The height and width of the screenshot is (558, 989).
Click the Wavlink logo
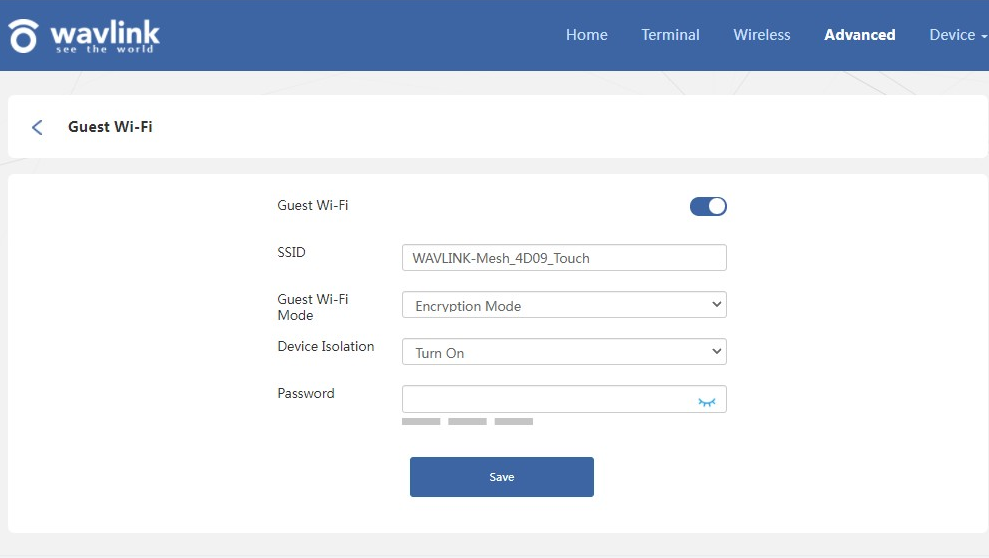point(84,35)
